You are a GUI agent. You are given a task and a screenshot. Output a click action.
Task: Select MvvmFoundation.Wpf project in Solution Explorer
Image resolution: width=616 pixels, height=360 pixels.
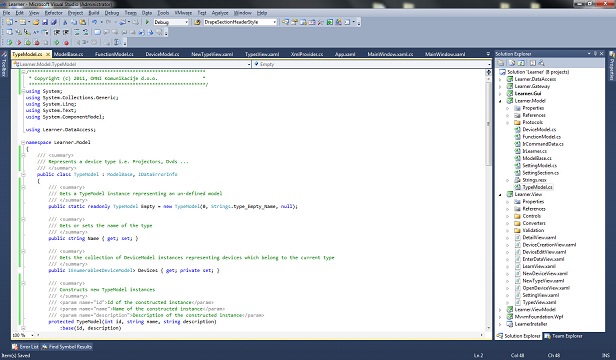tap(539, 317)
